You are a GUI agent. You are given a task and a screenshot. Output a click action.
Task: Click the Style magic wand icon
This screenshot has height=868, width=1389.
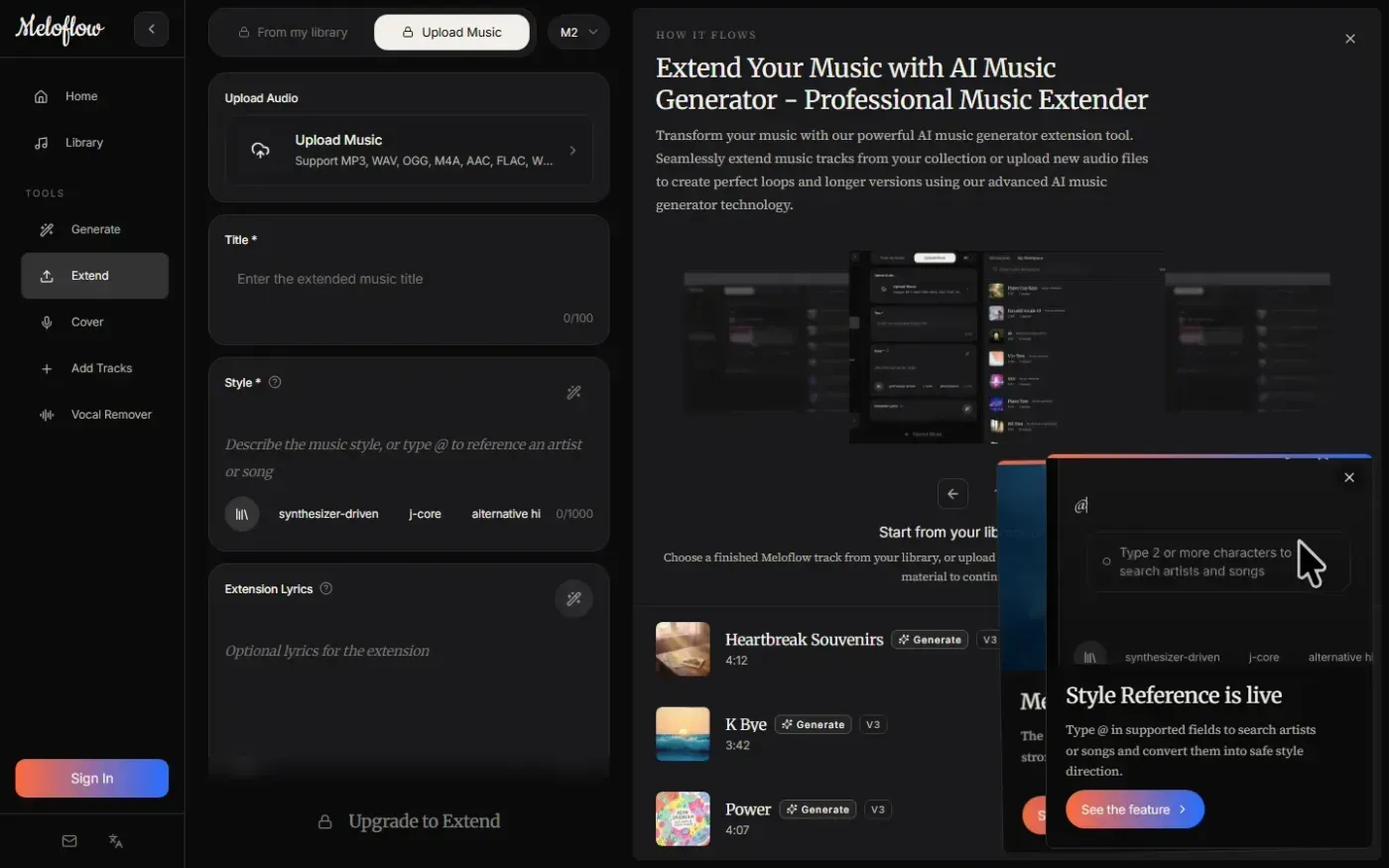pos(573,393)
